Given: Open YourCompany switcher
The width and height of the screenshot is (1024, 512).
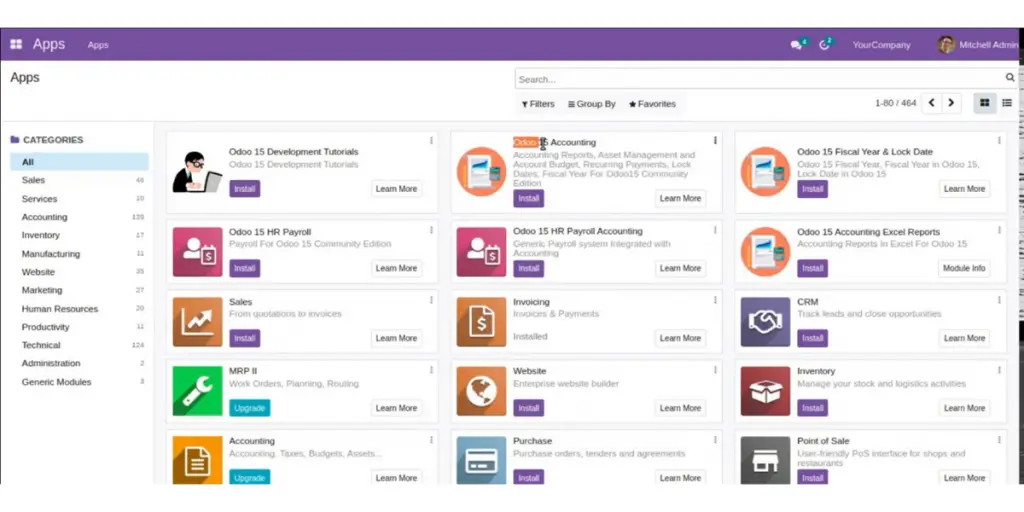Looking at the screenshot, I should tap(881, 45).
